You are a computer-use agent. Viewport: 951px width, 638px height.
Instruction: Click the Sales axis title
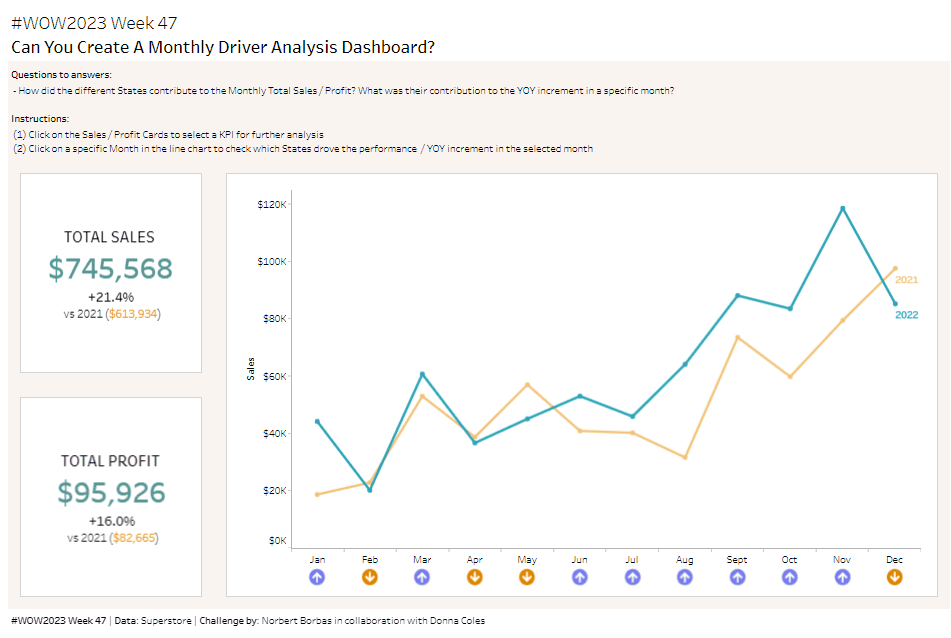(251, 368)
